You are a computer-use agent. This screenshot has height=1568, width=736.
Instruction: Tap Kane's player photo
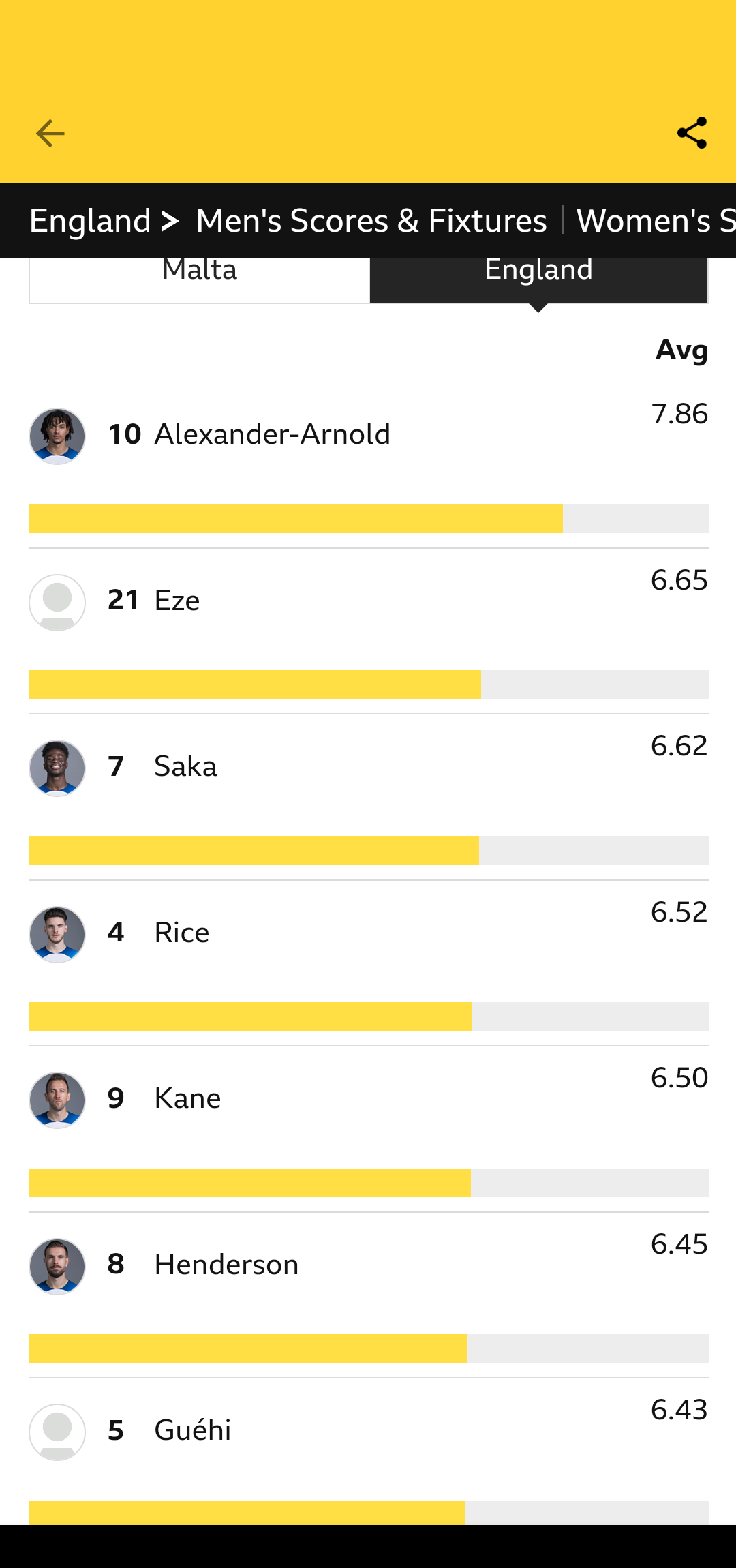(57, 1100)
